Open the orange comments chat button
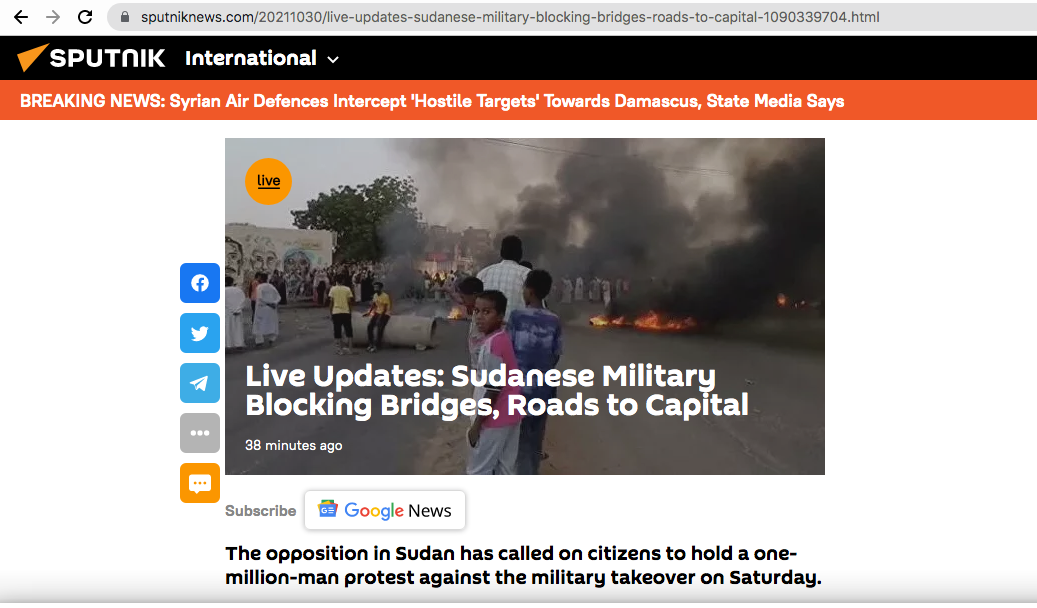Image resolution: width=1037 pixels, height=608 pixels. (200, 483)
